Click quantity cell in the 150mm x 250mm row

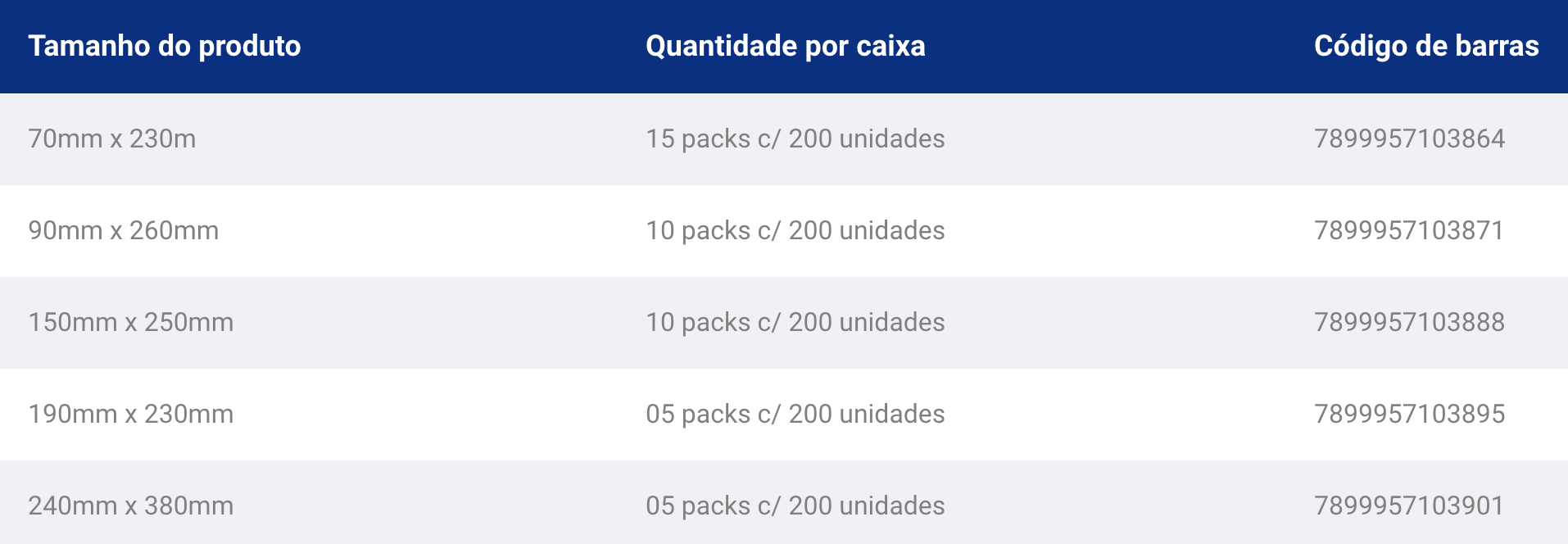click(x=795, y=322)
